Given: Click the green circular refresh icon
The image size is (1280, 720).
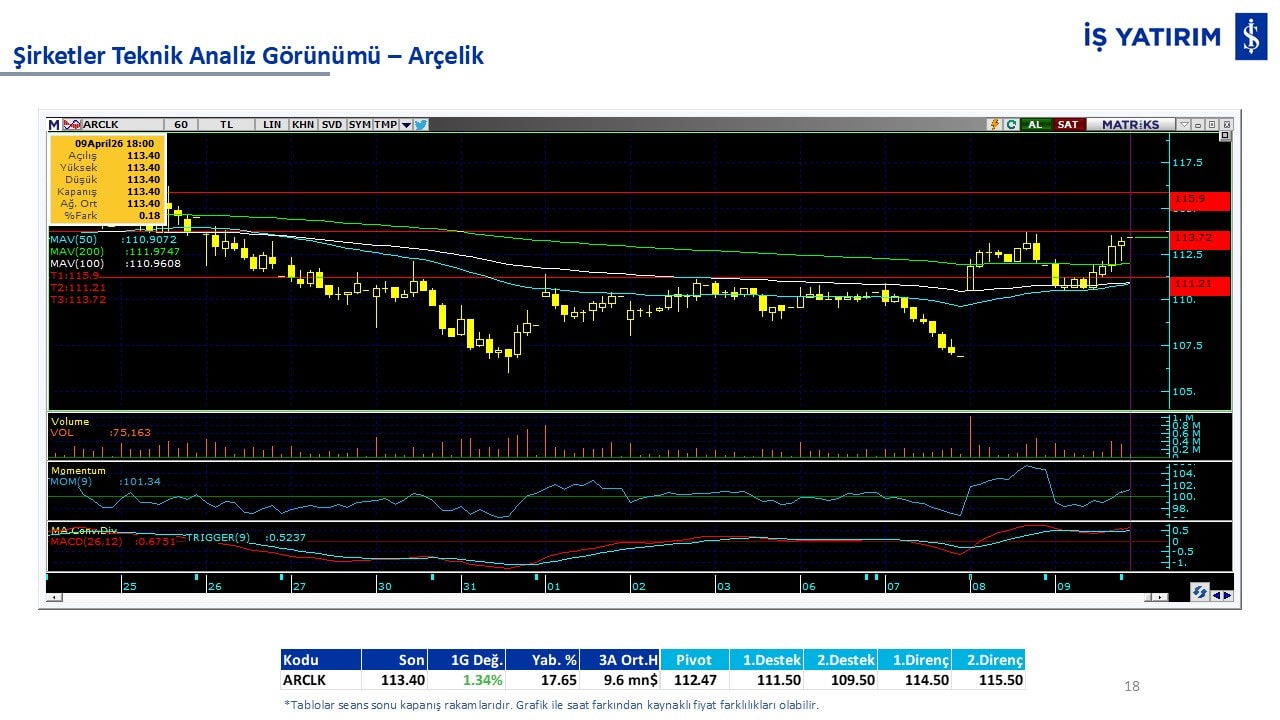Looking at the screenshot, I should click(x=1011, y=125).
